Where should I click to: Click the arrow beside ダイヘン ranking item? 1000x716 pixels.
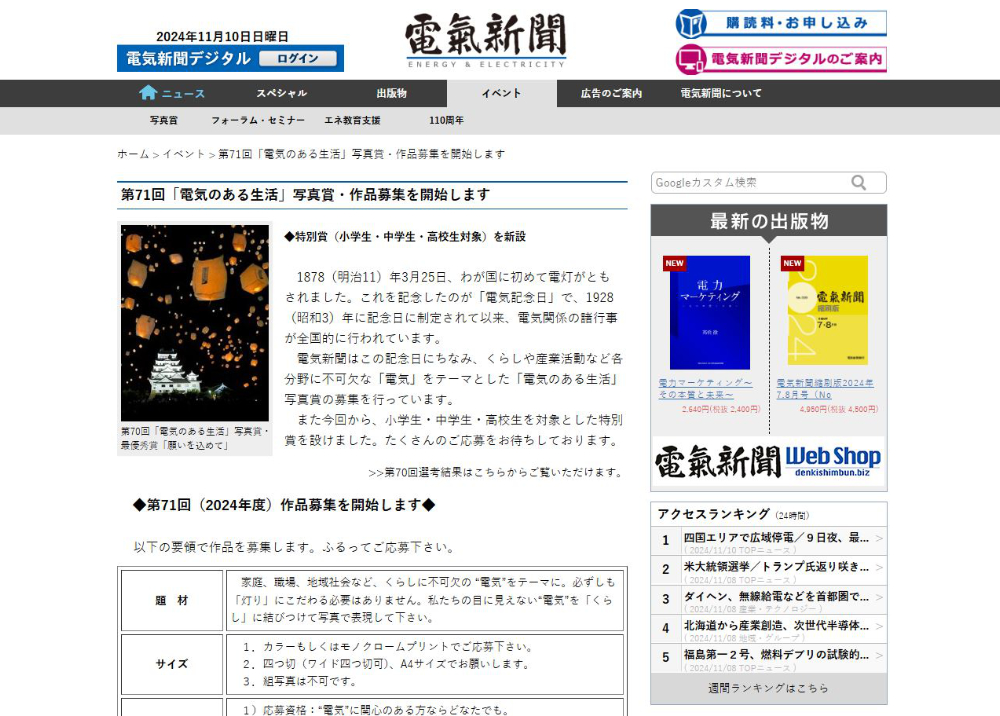point(879,598)
